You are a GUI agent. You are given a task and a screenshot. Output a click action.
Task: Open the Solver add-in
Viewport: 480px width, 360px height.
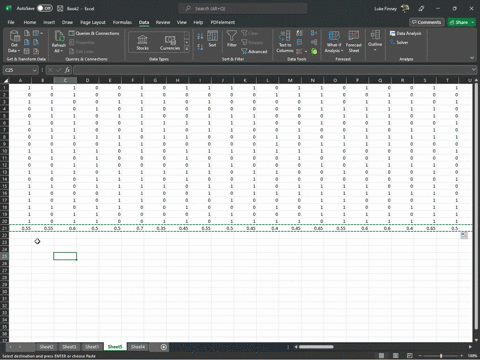click(x=399, y=42)
